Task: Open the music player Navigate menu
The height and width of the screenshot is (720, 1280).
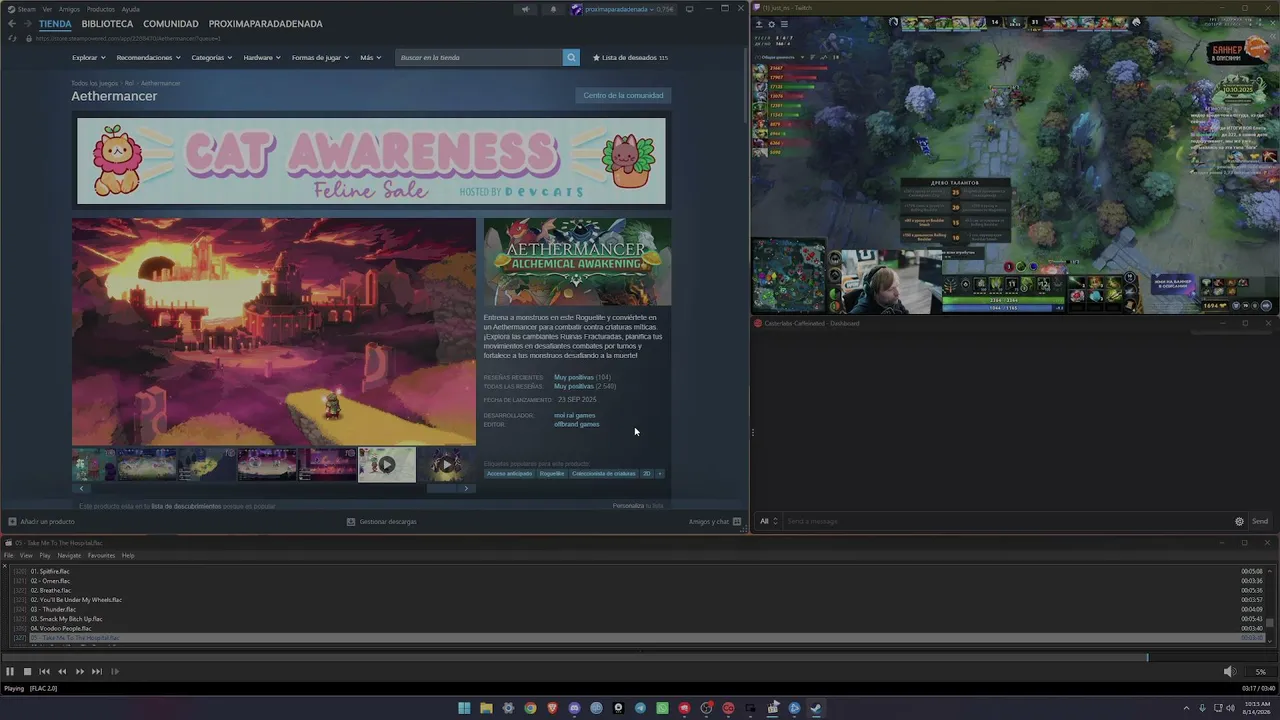Action: click(x=69, y=556)
